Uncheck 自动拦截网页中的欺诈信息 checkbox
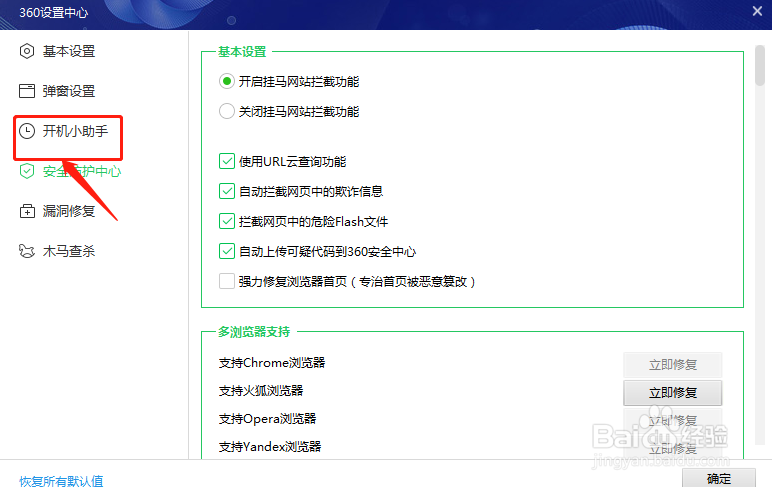 [x=226, y=191]
